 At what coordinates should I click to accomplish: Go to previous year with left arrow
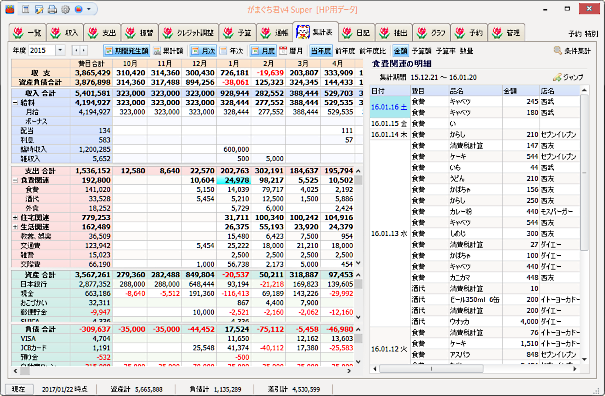pos(76,50)
